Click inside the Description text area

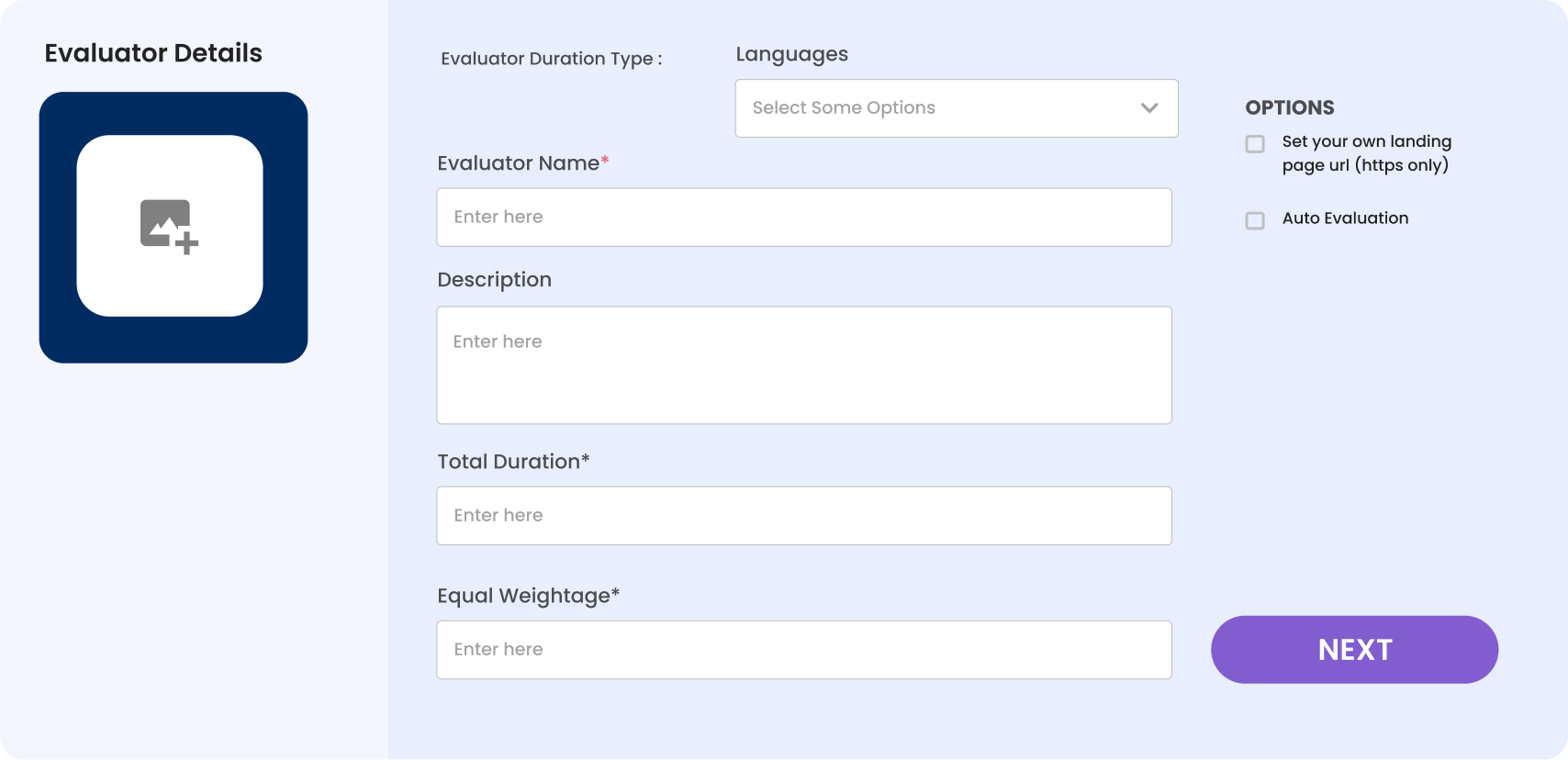[803, 365]
